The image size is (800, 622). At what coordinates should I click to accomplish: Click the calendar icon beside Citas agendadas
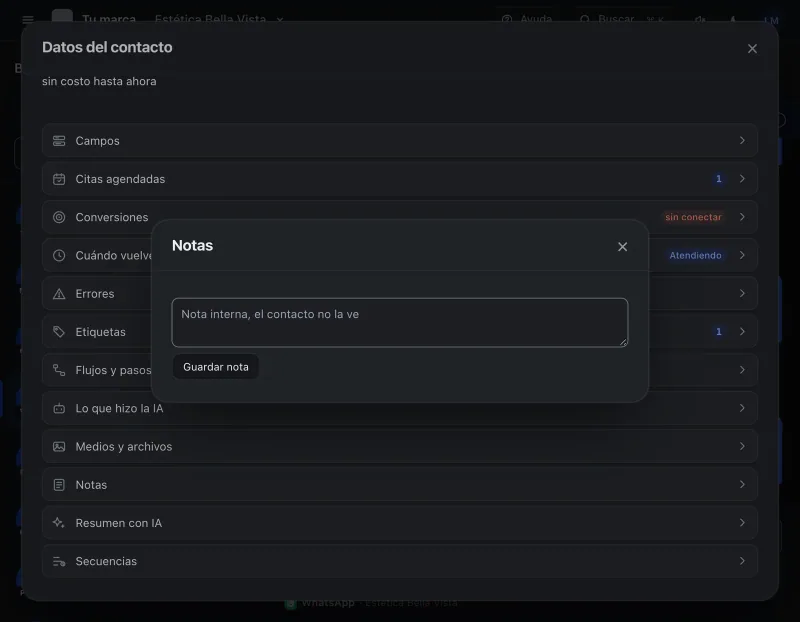(59, 179)
